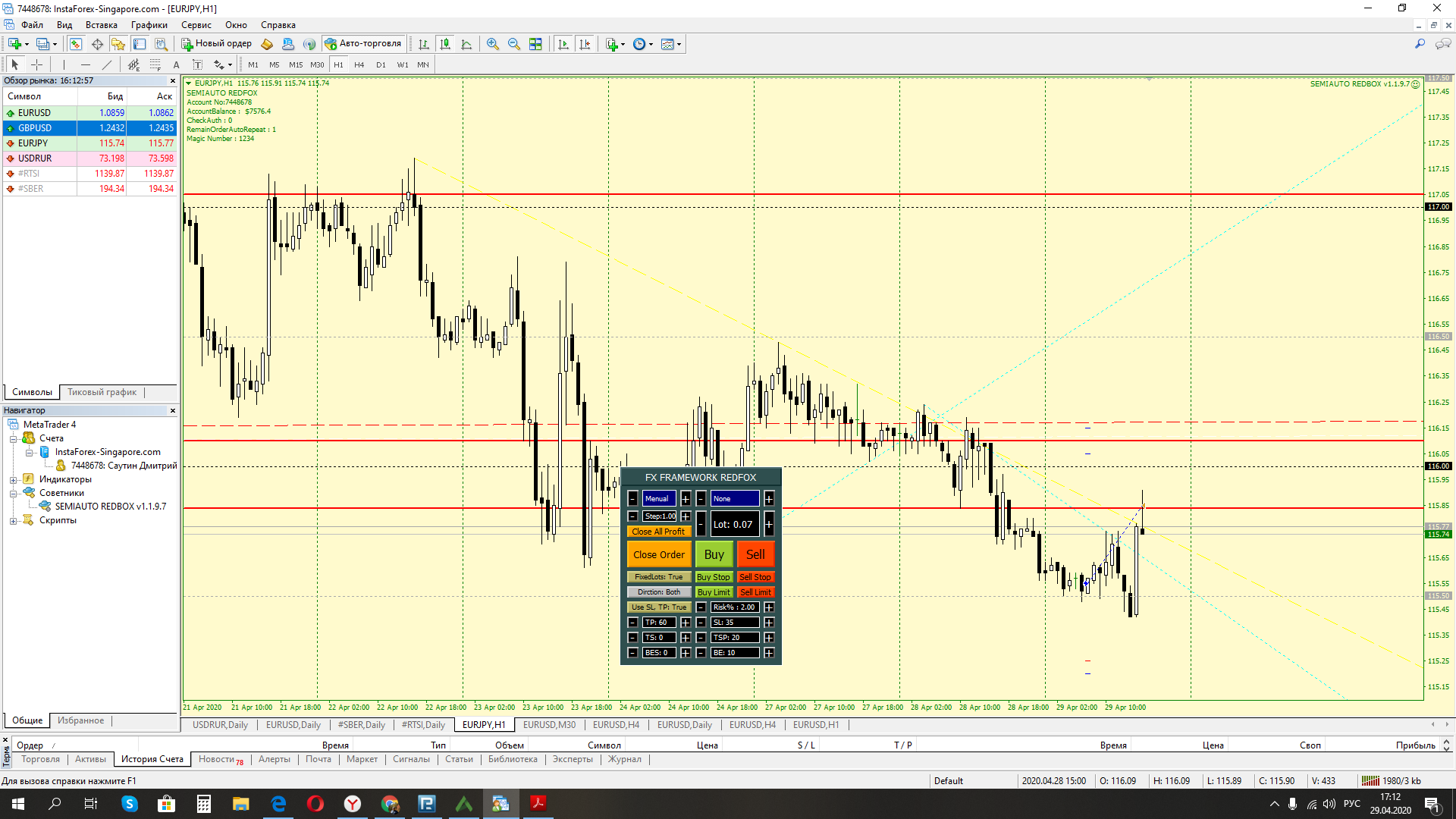Open the Новости terminal tab
Screen dimensions: 1456x819
coord(221,759)
